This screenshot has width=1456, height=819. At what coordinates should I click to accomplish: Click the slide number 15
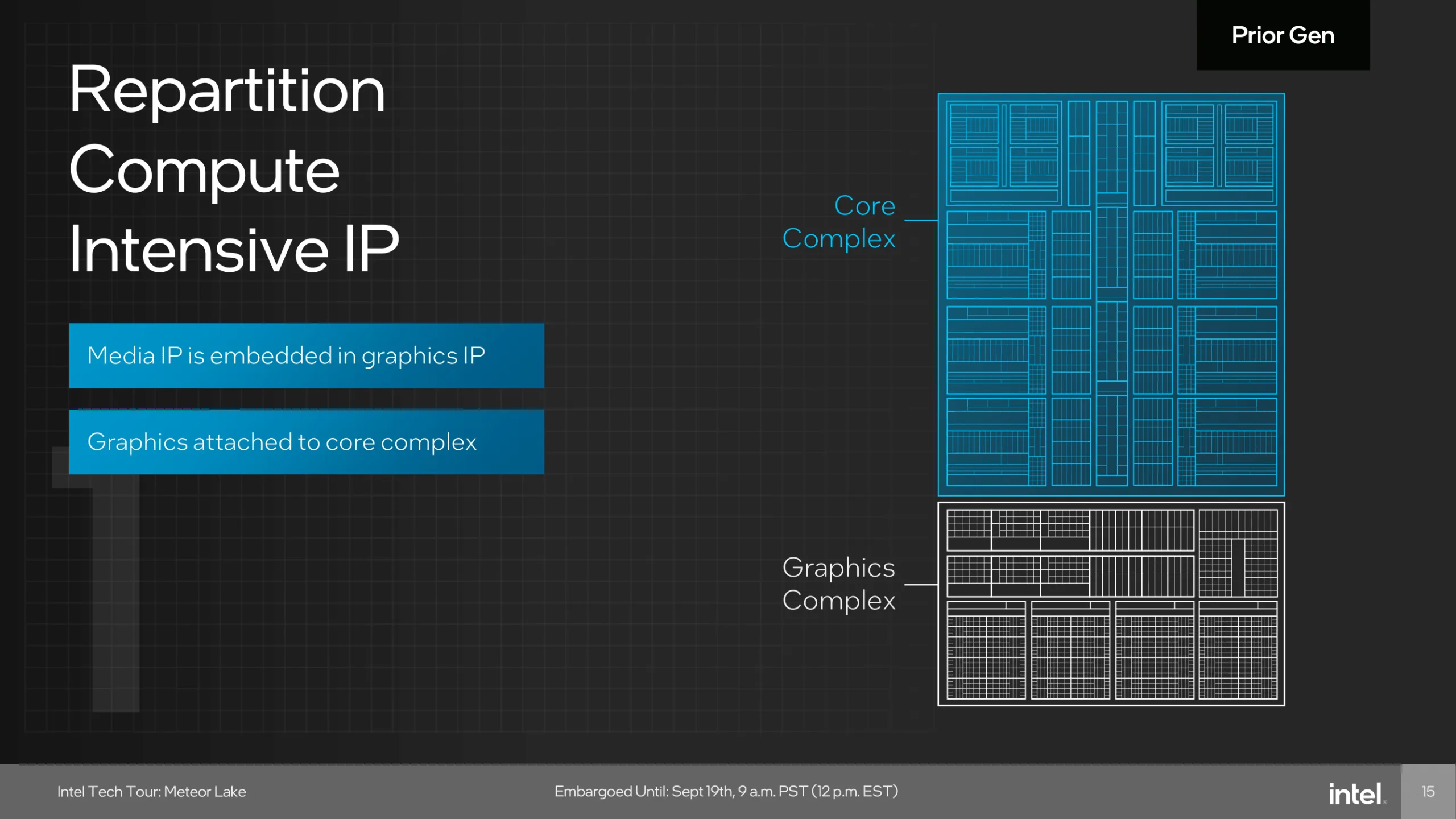(1428, 792)
